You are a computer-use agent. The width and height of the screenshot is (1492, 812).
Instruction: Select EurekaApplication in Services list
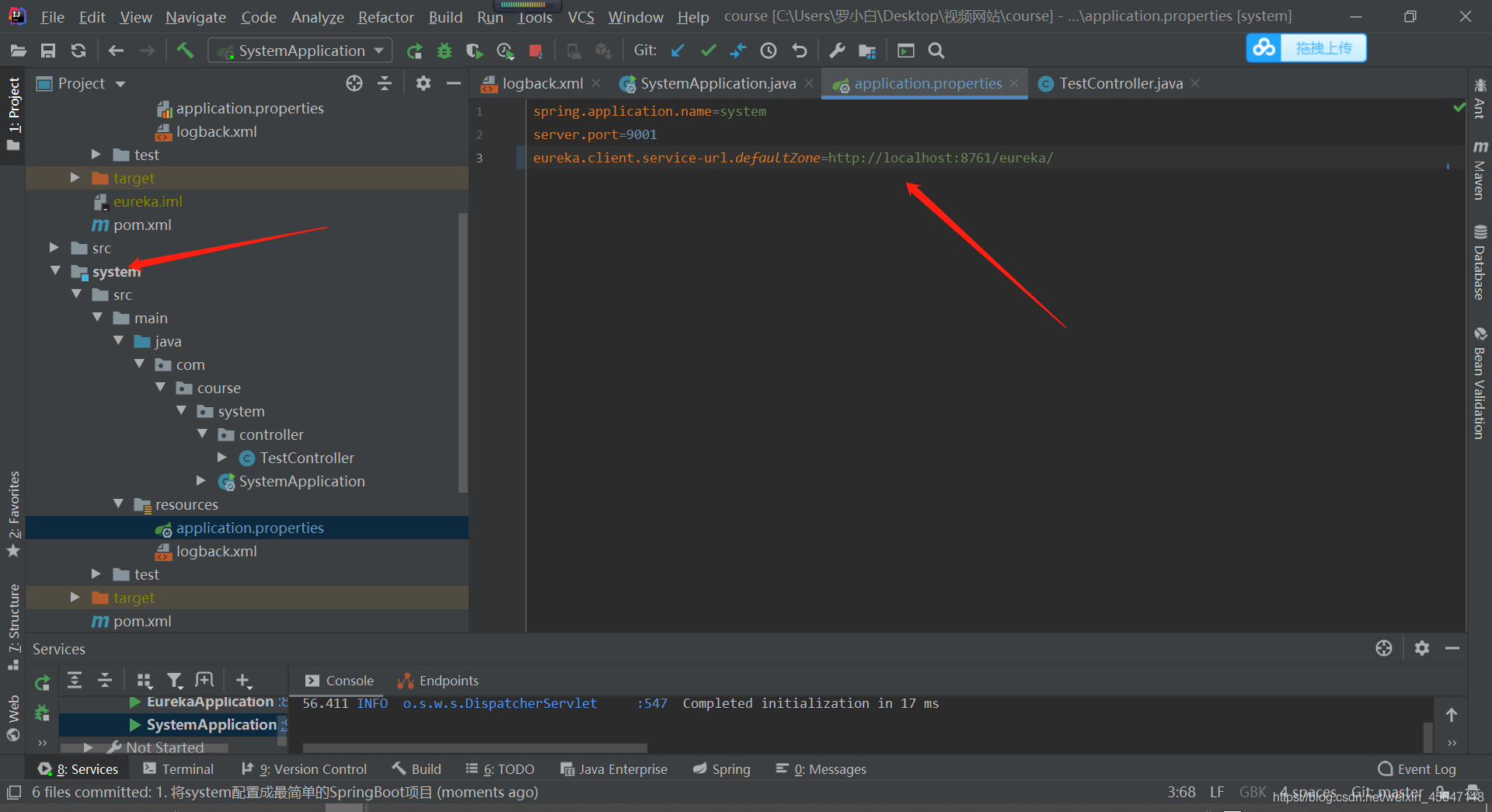(x=208, y=702)
